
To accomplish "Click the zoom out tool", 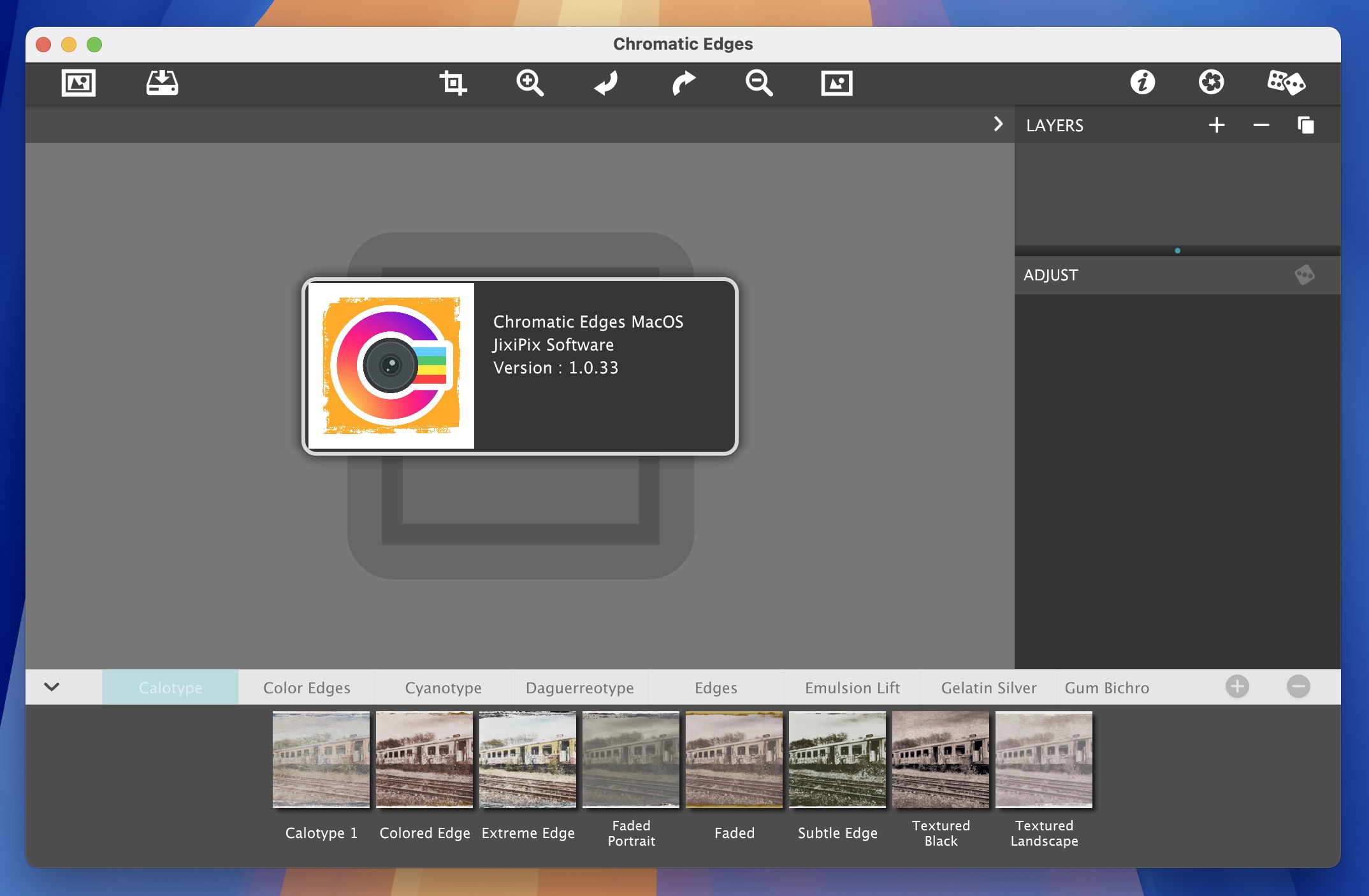I will point(758,83).
